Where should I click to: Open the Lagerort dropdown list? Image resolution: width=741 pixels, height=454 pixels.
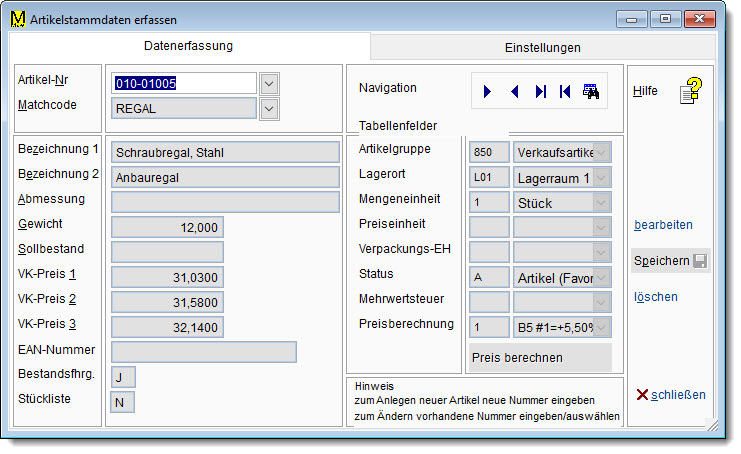click(x=601, y=177)
